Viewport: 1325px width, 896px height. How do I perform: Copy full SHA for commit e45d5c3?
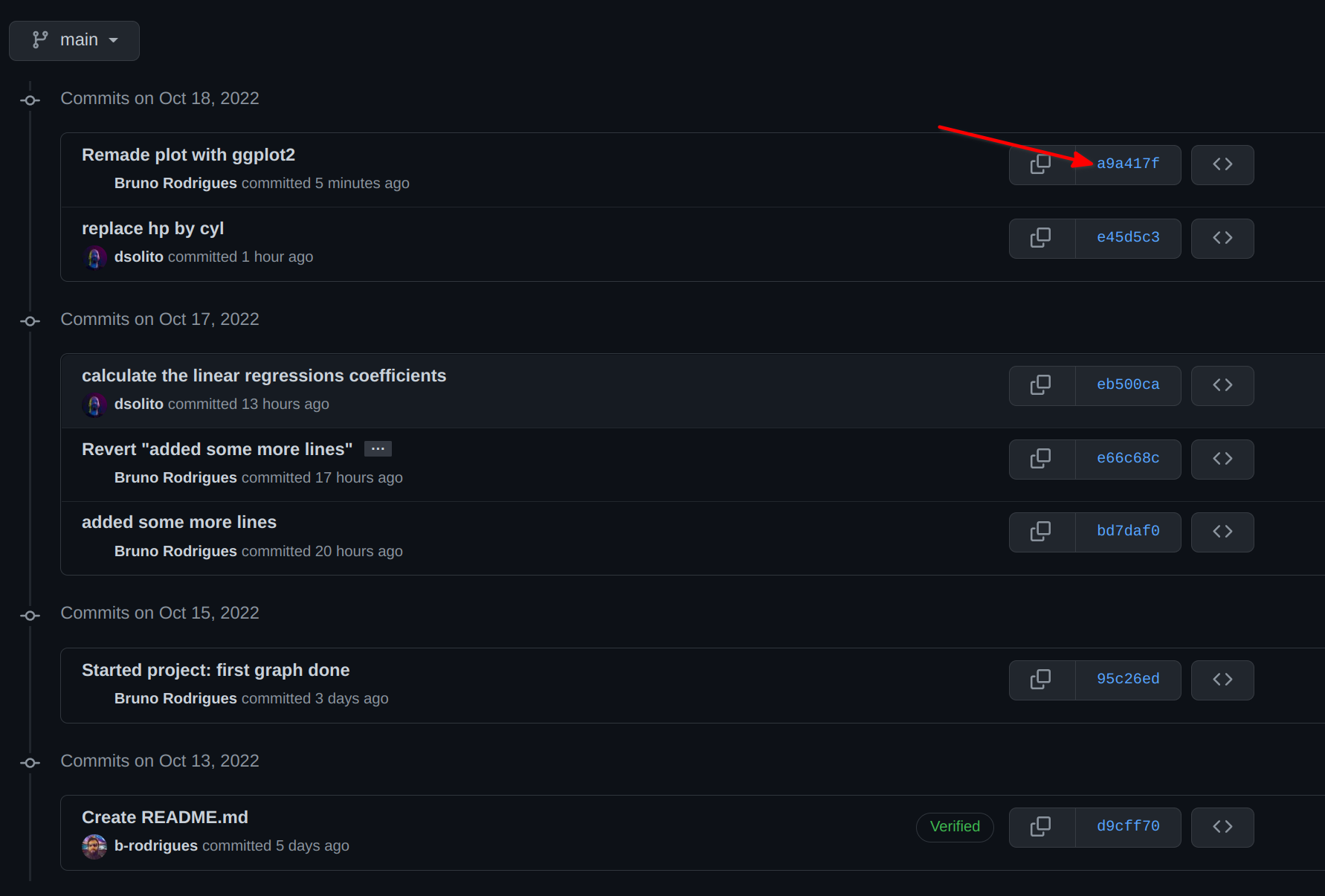click(x=1042, y=238)
